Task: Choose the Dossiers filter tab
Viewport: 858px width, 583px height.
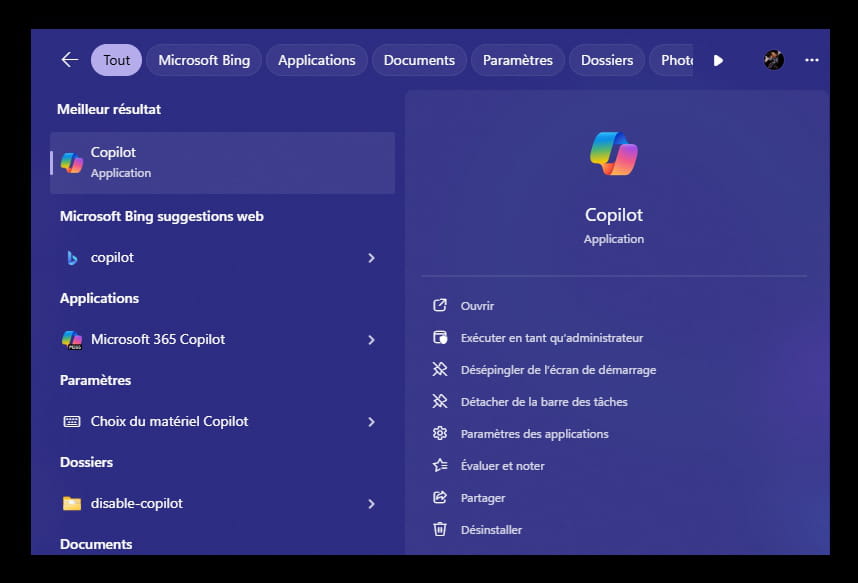Action: point(607,60)
